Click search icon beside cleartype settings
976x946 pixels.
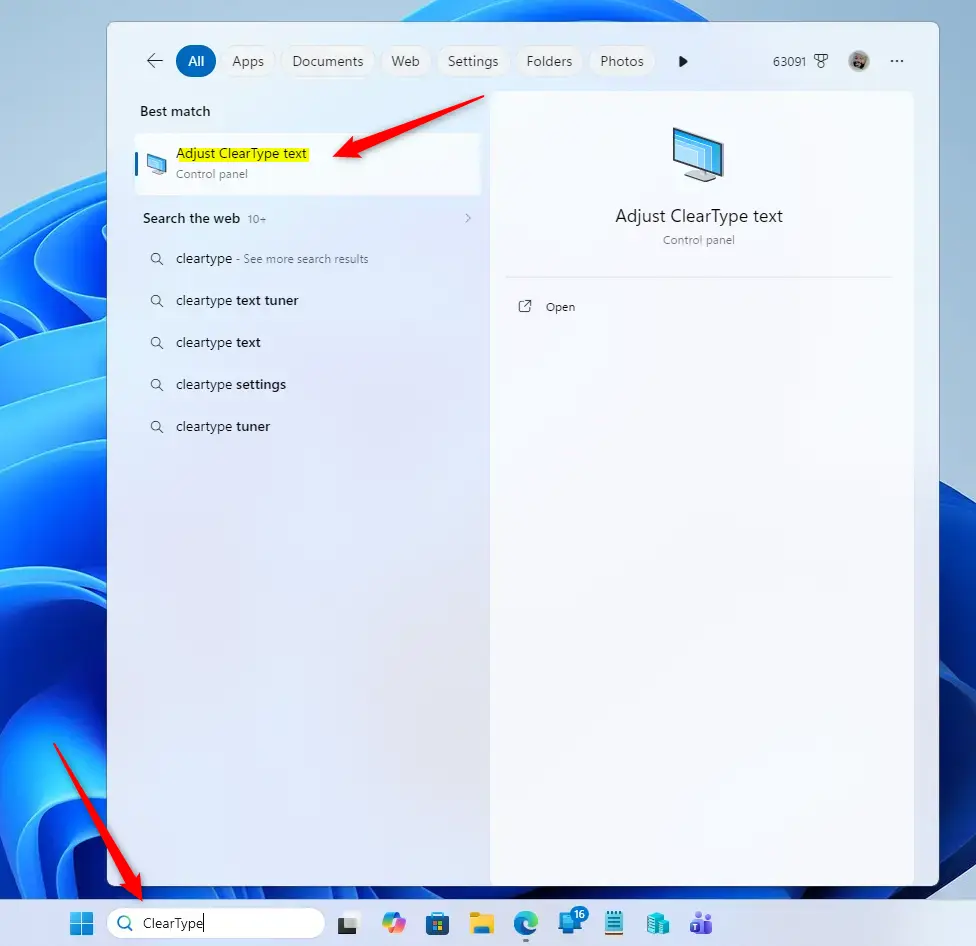pyautogui.click(x=157, y=385)
